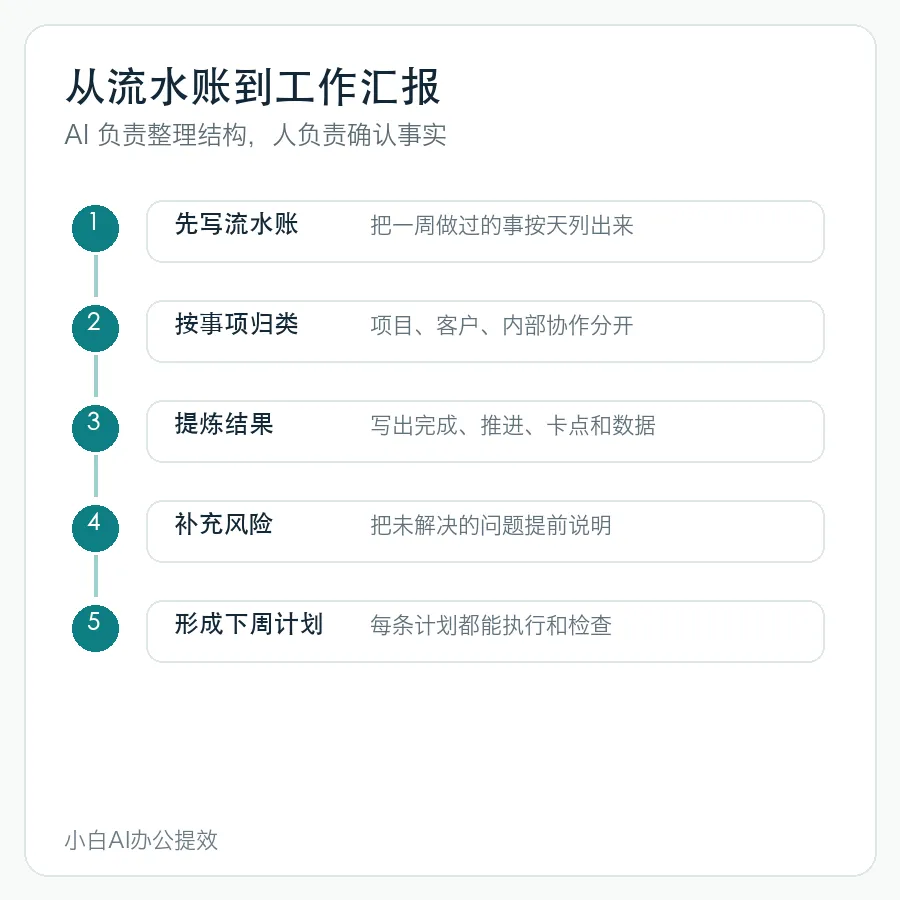Click subtitle AI 负责整理结构，人负责确认事实
The height and width of the screenshot is (900, 900).
pos(255,135)
